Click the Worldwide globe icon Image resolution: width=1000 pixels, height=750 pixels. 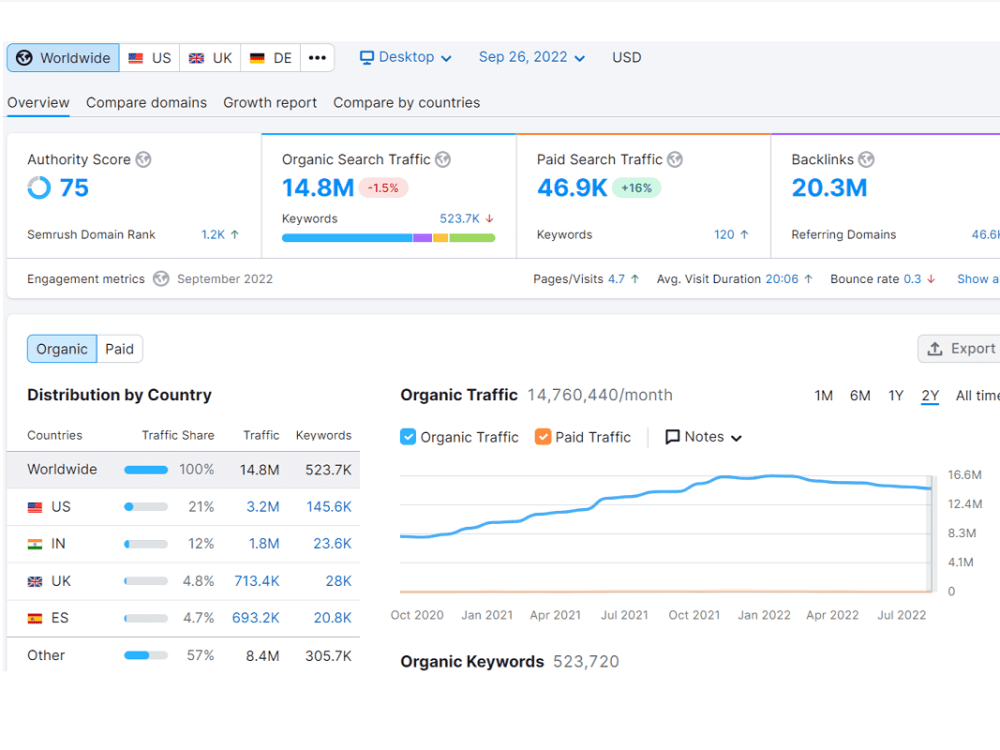[24, 58]
